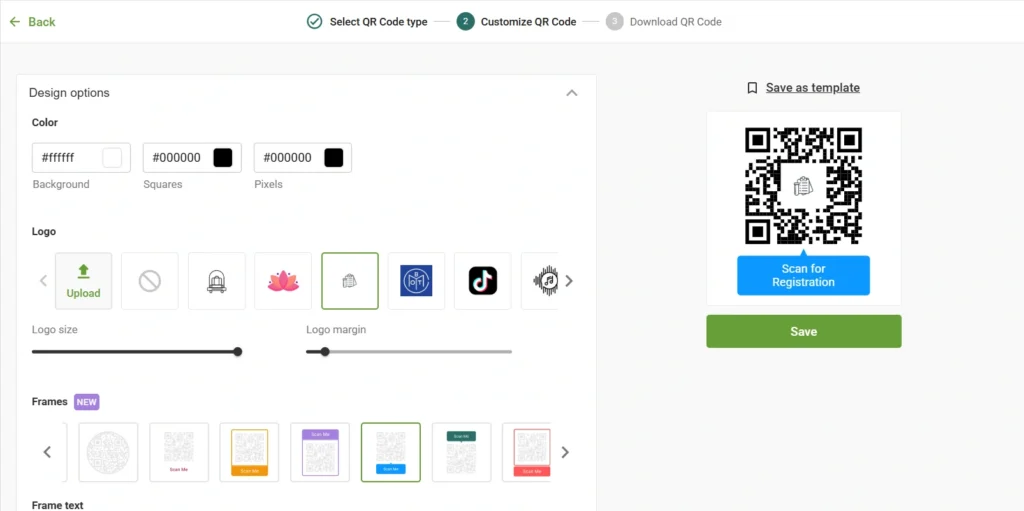Image resolution: width=1024 pixels, height=511 pixels.
Task: Click the Color section heading
Action: point(45,122)
